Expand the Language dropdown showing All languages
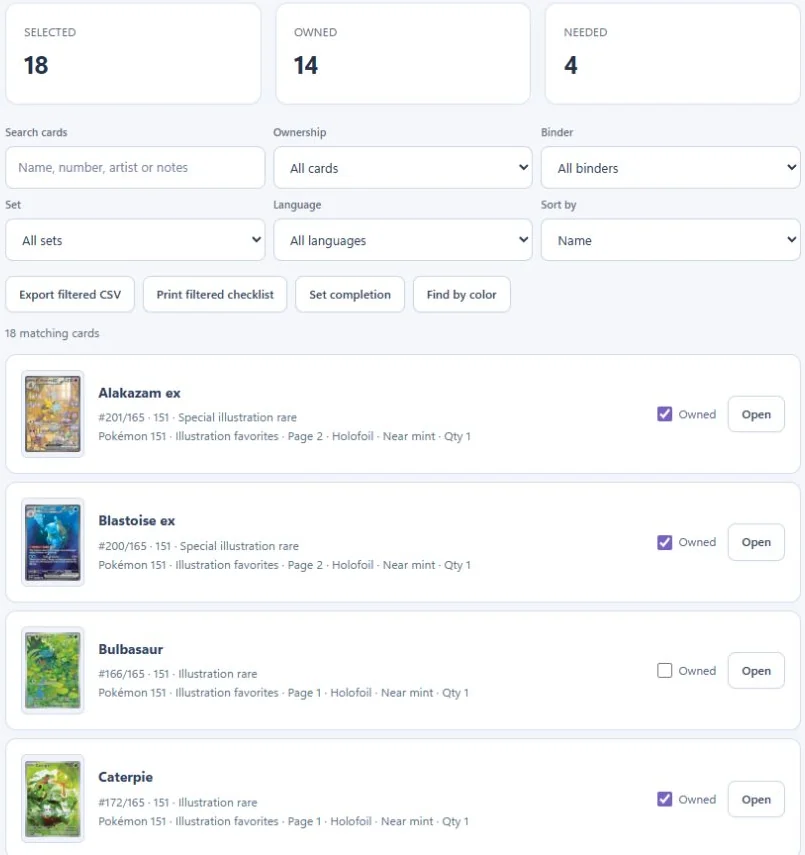The image size is (805, 855). (402, 240)
